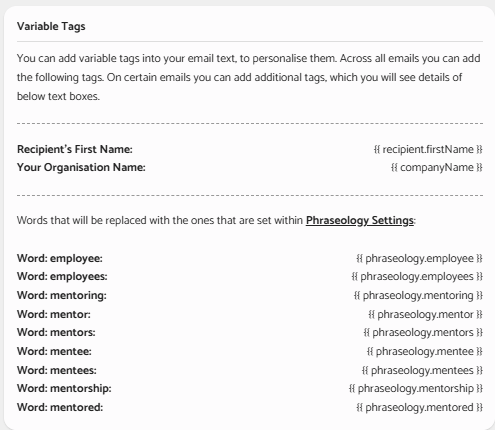The image size is (495, 430).
Task: Click the phraseology.mentored tag
Action: [x=419, y=407]
